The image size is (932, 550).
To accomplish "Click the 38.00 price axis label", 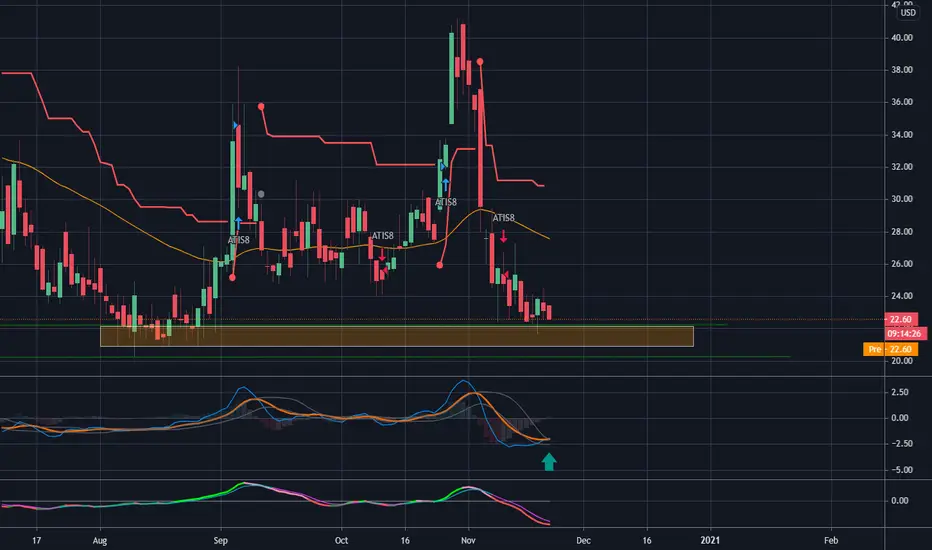I will 902,70.
